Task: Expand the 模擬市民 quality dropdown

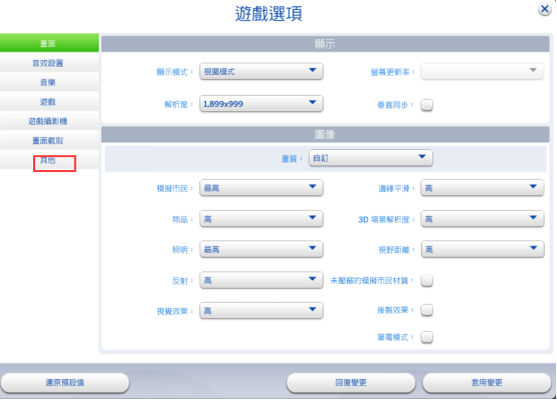Action: (x=261, y=188)
